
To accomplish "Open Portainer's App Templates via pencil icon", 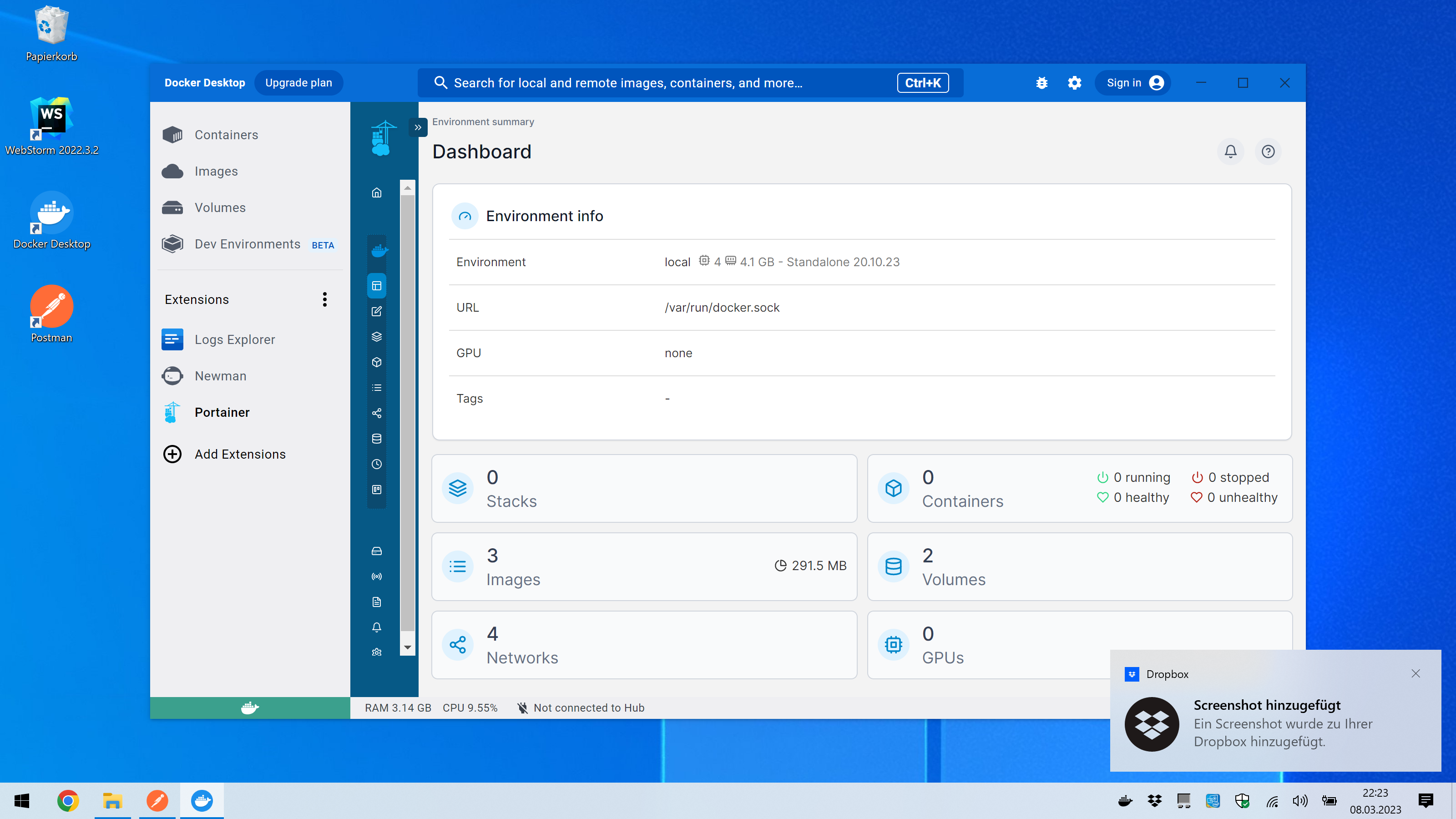I will (x=376, y=311).
